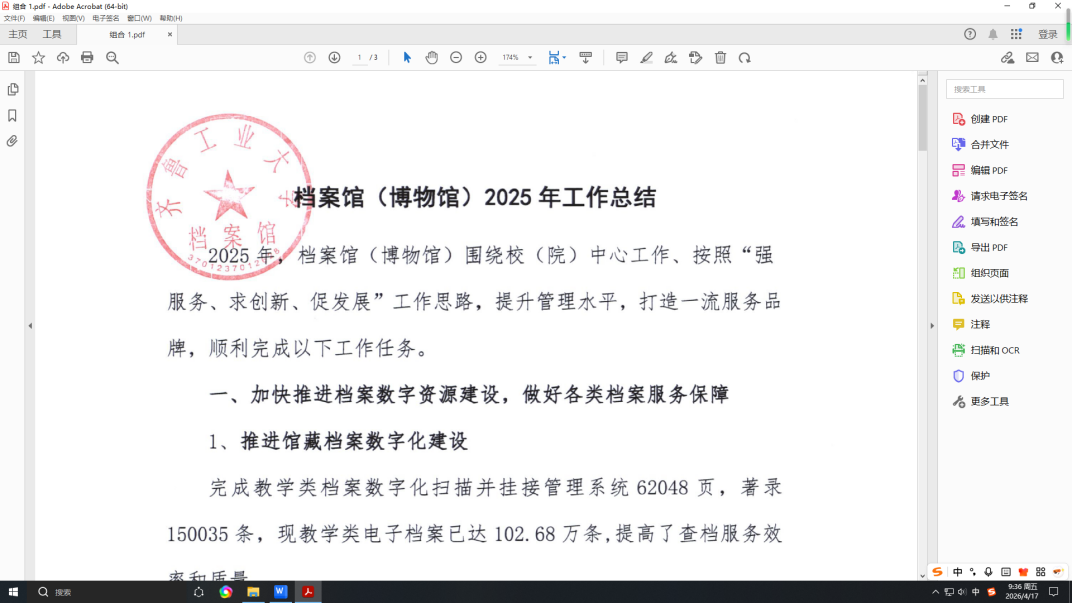Print the document using printer icon

coord(87,58)
